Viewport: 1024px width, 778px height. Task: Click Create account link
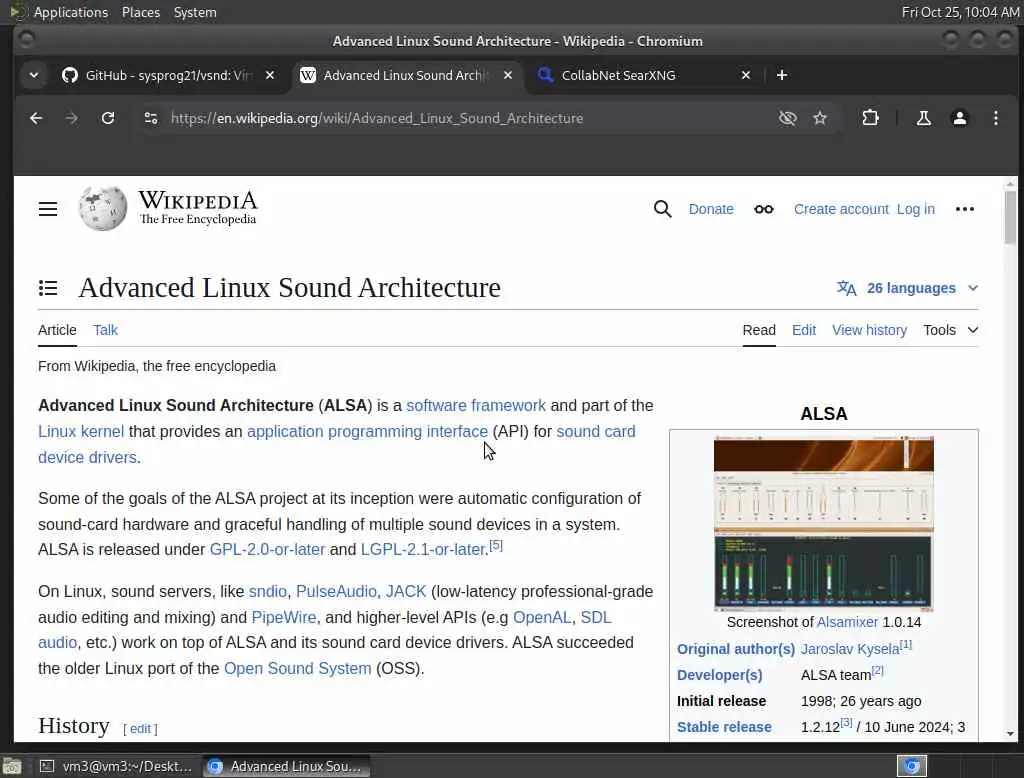click(x=841, y=209)
